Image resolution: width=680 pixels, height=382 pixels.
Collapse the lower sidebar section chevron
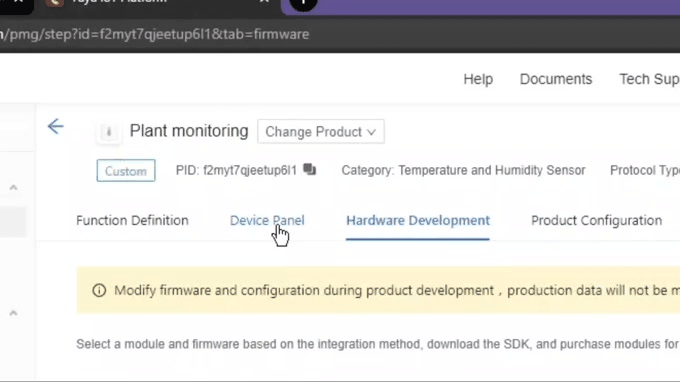tap(13, 313)
